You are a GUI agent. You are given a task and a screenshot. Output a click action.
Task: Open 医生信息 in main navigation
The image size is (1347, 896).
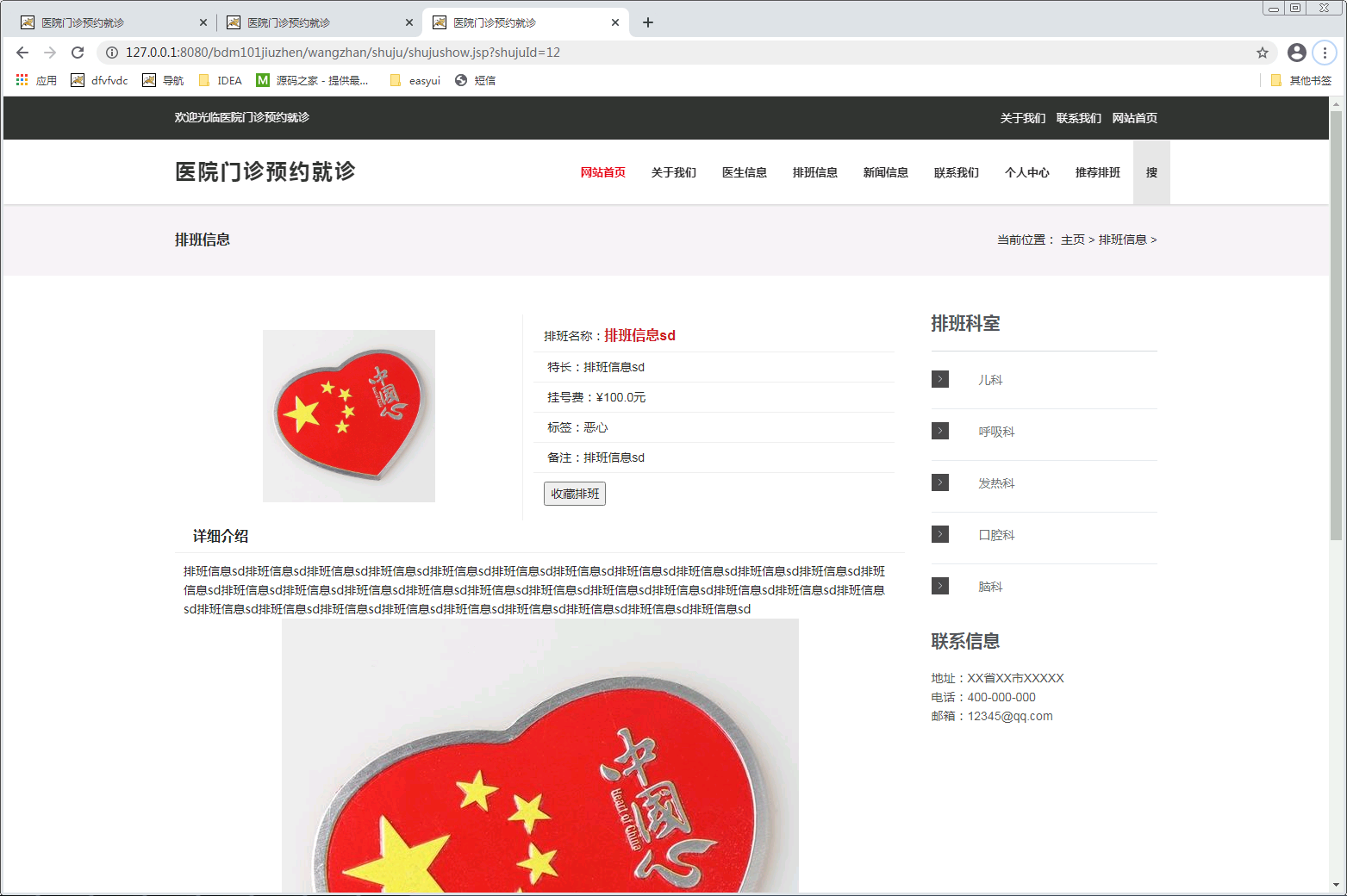tap(745, 172)
